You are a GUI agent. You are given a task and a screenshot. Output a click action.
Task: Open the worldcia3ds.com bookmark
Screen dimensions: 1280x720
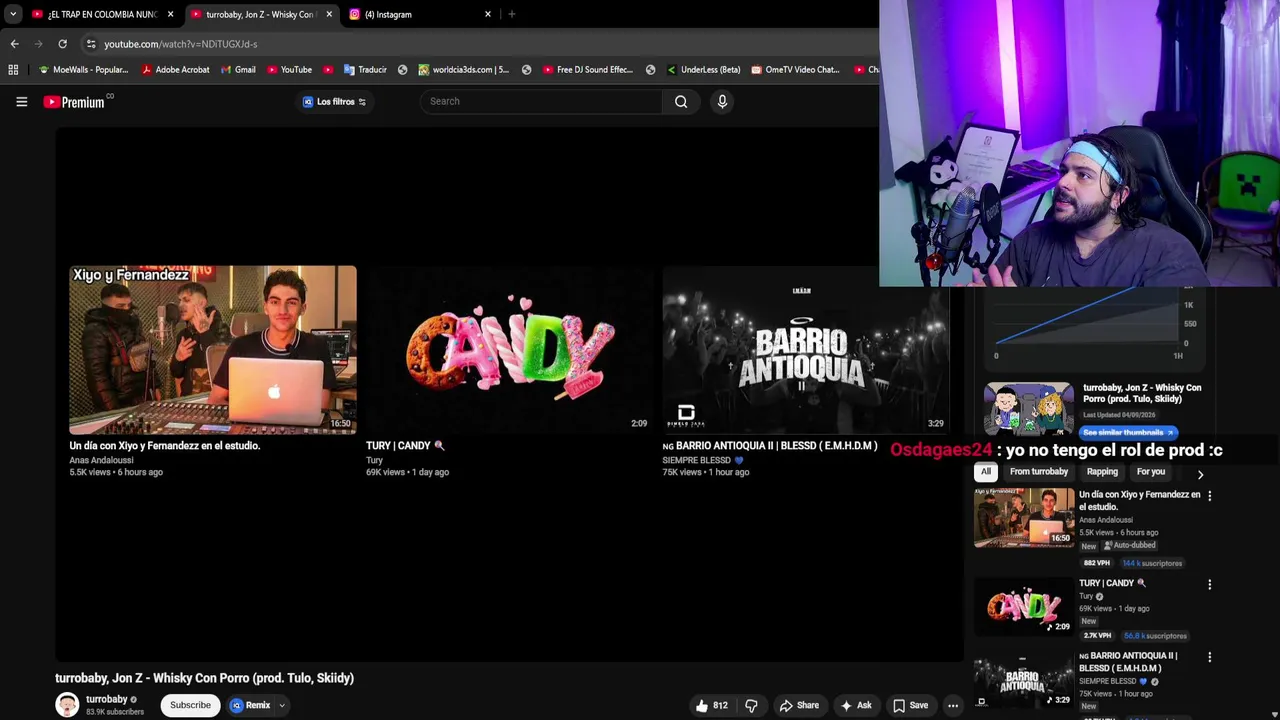[x=463, y=70]
